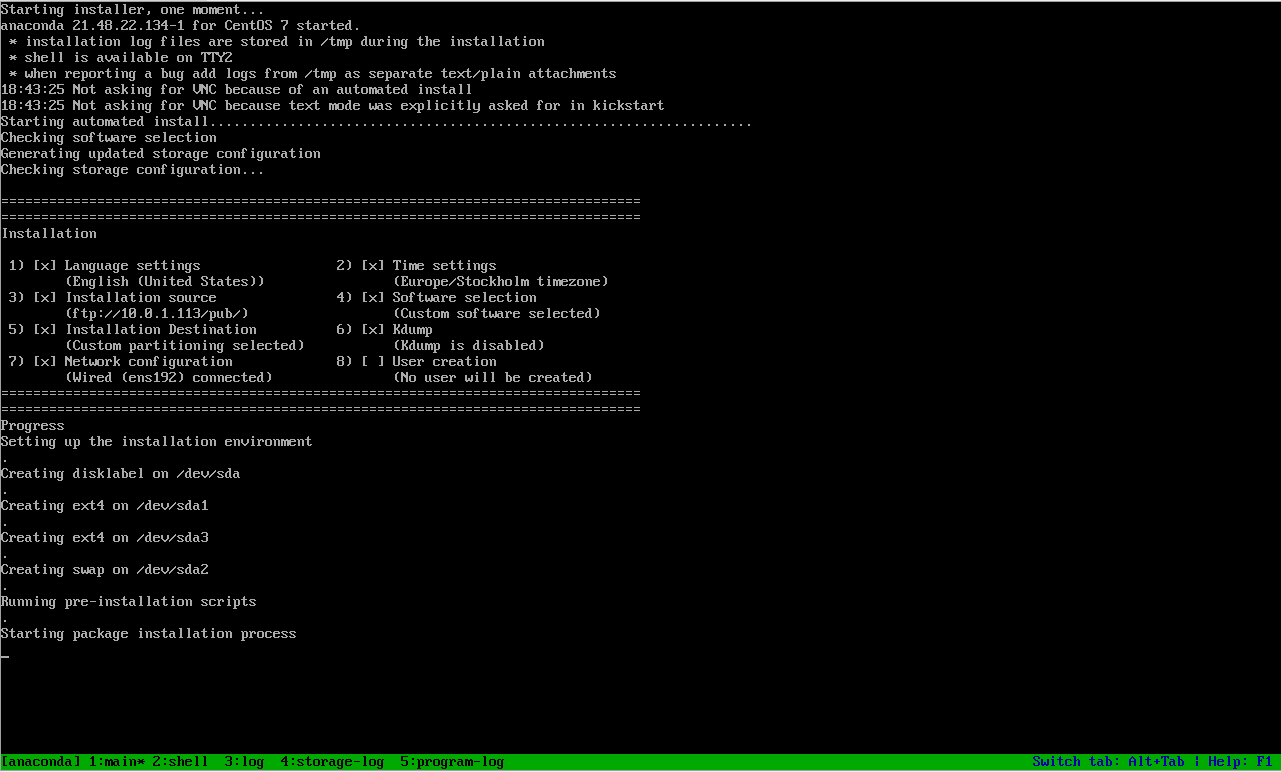
Task: Toggle the Software selection [x] checkbox
Action: [372, 298]
